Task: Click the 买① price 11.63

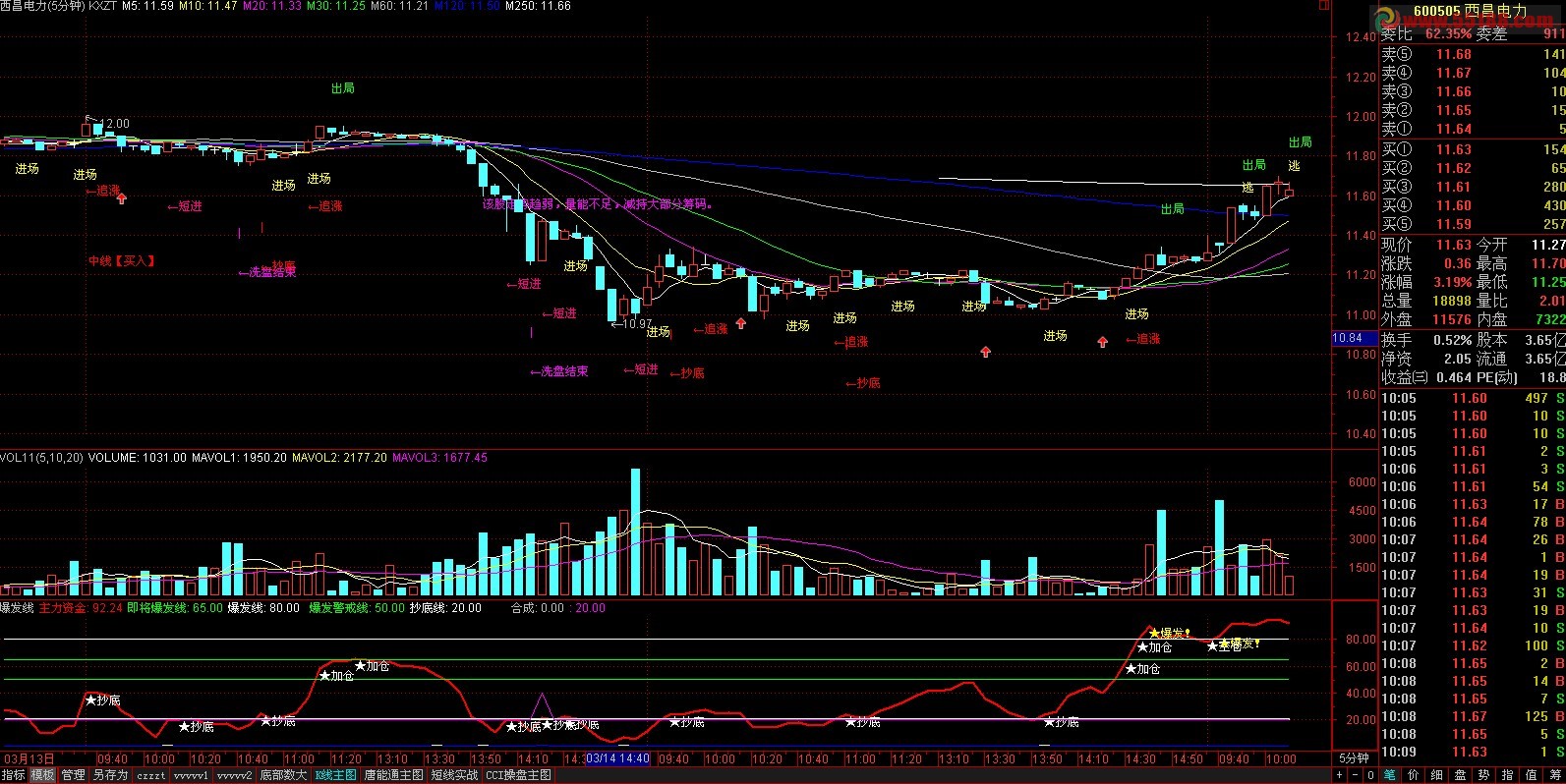Action: click(1454, 149)
